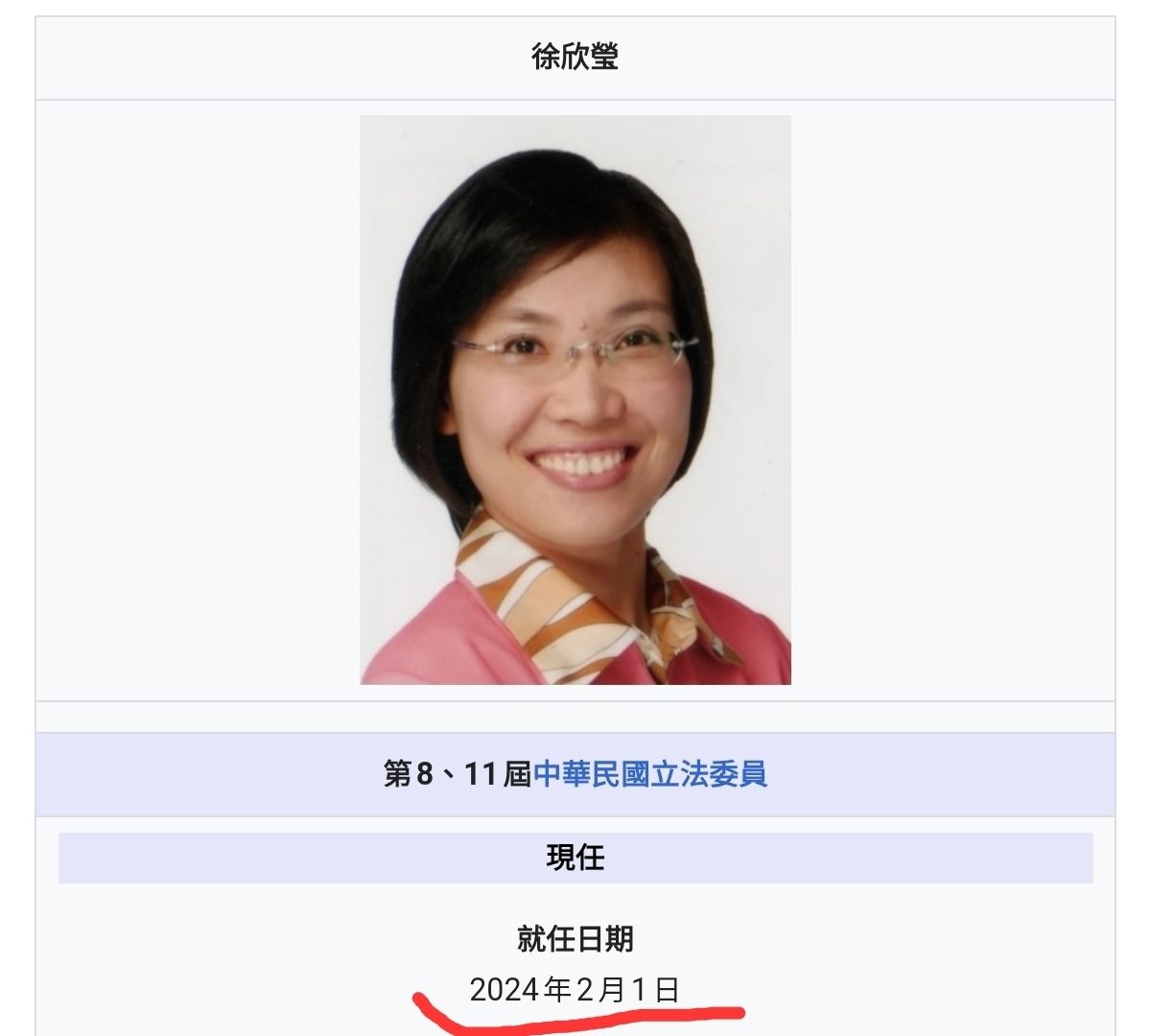Image resolution: width=1151 pixels, height=1036 pixels.
Task: Click the 第8、11屆 text
Action: click(x=458, y=774)
